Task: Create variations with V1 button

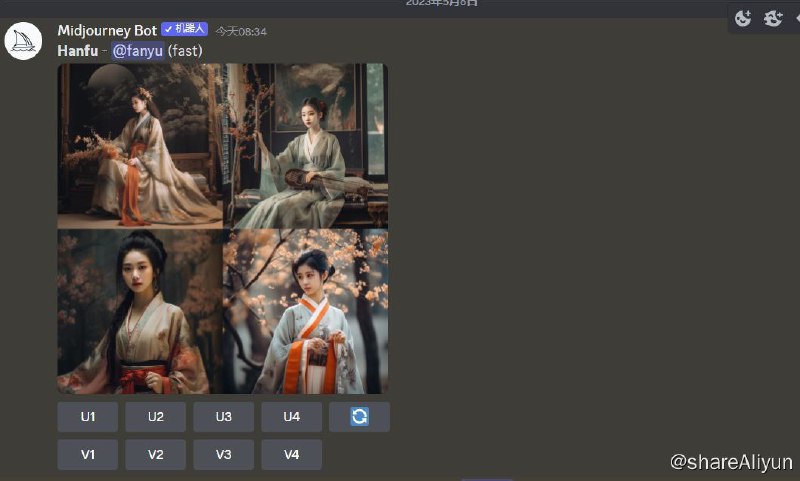Action: point(88,454)
